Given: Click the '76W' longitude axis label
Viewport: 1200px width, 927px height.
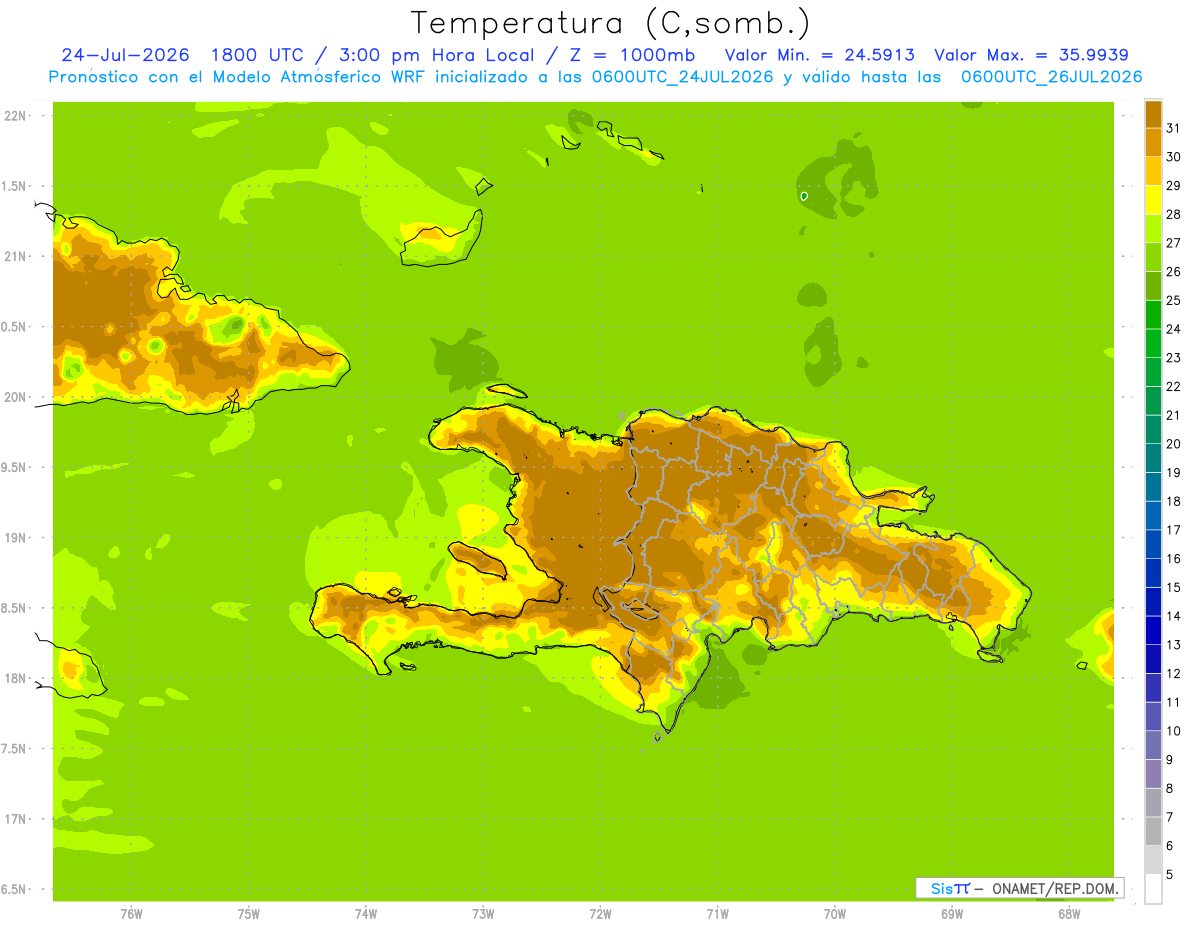Looking at the screenshot, I should pyautogui.click(x=131, y=913).
